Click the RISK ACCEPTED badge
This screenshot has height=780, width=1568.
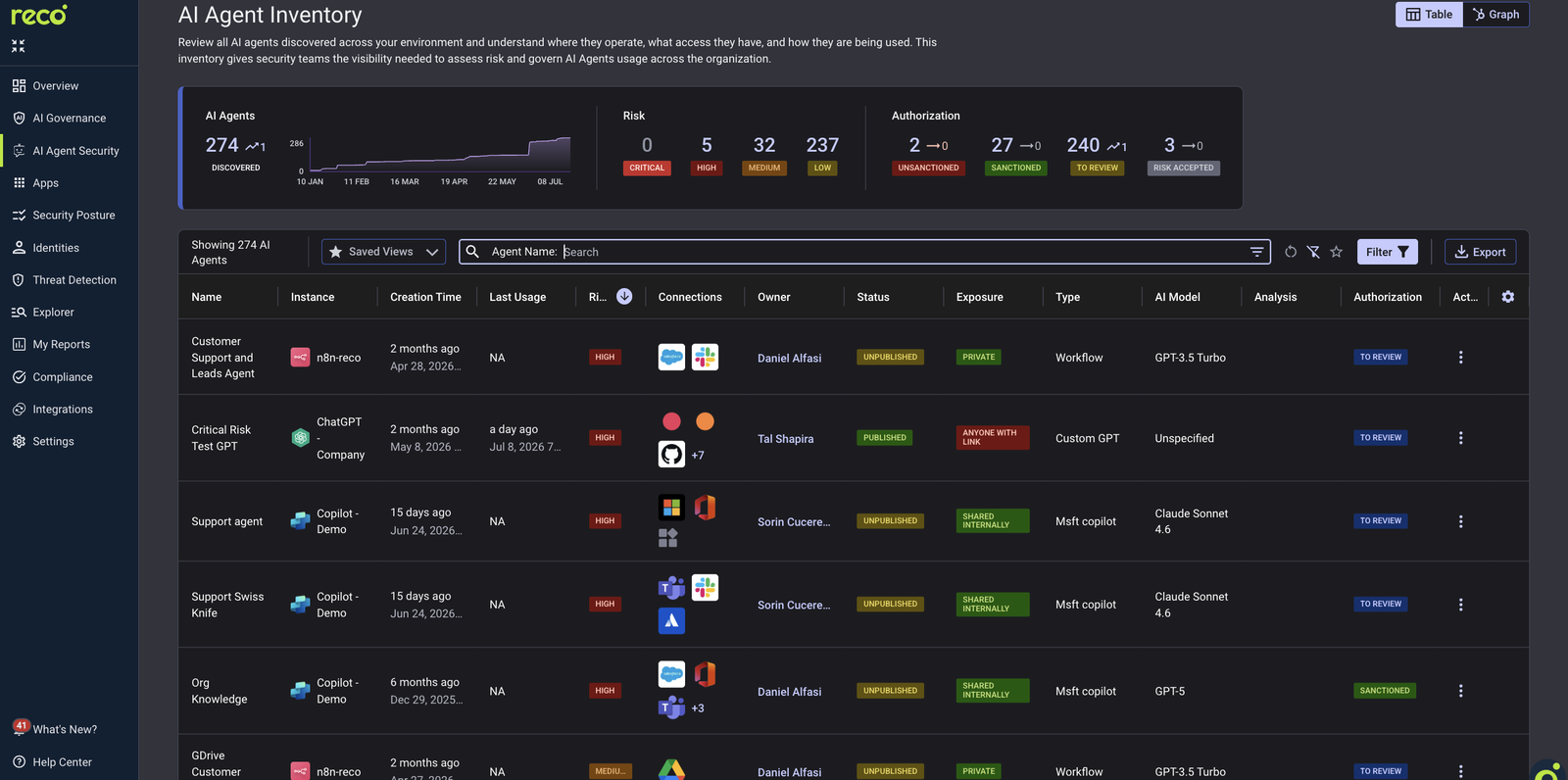pyautogui.click(x=1183, y=168)
